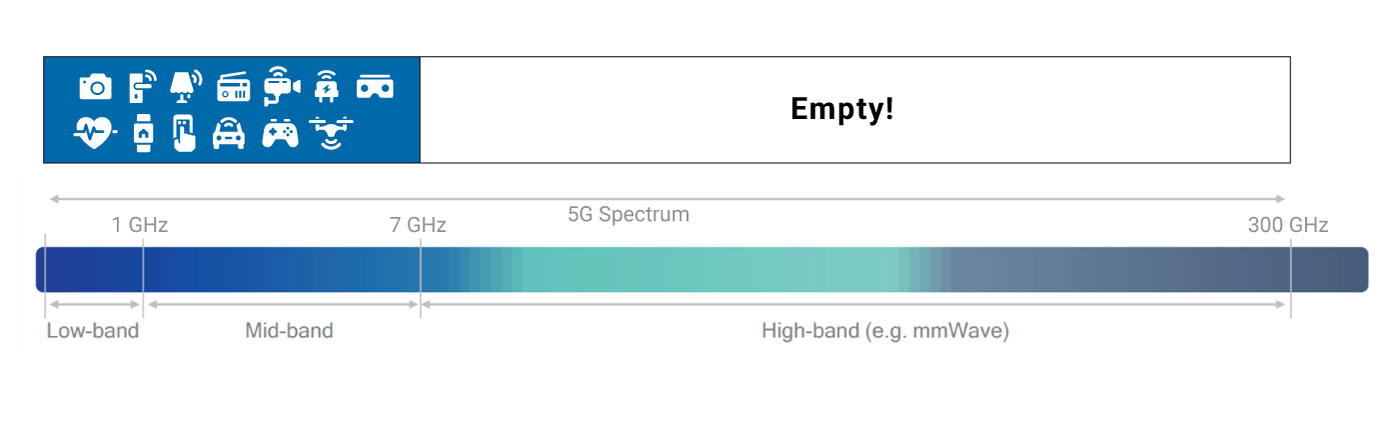The width and height of the screenshot is (1400, 430).
Task: Select the smart door lock icon
Action: [x=142, y=87]
